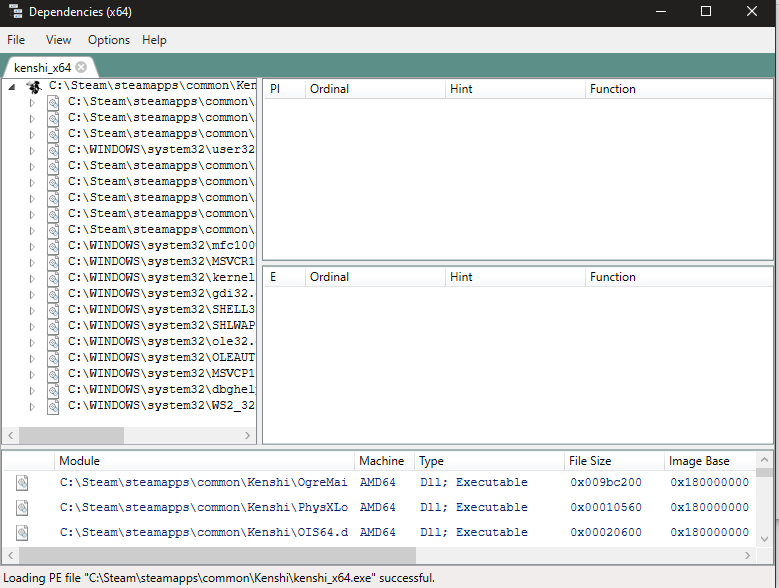Click tree panel horizontal scrollbar right arrow
The height and width of the screenshot is (588, 779).
click(247, 436)
